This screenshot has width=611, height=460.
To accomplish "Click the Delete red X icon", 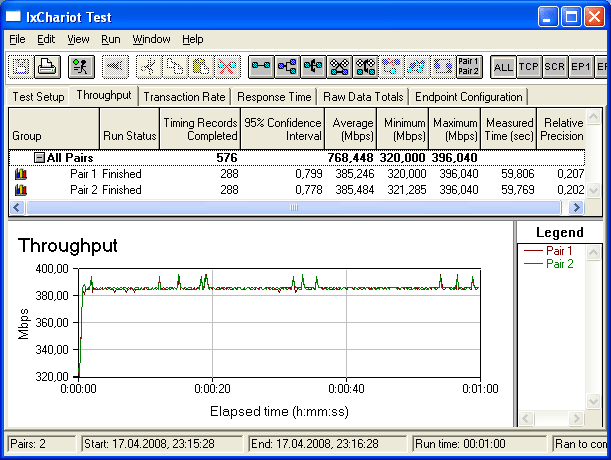I will pos(227,67).
